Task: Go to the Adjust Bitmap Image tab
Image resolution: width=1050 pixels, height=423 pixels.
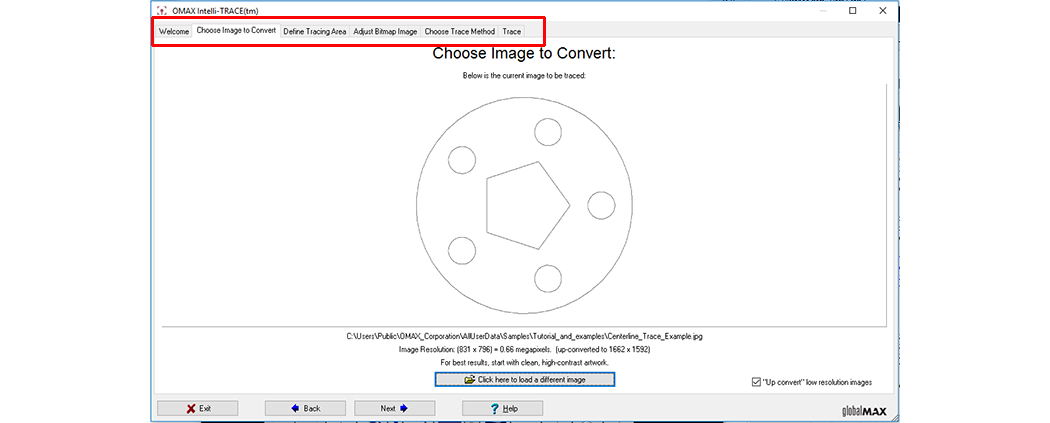Action: click(x=385, y=31)
